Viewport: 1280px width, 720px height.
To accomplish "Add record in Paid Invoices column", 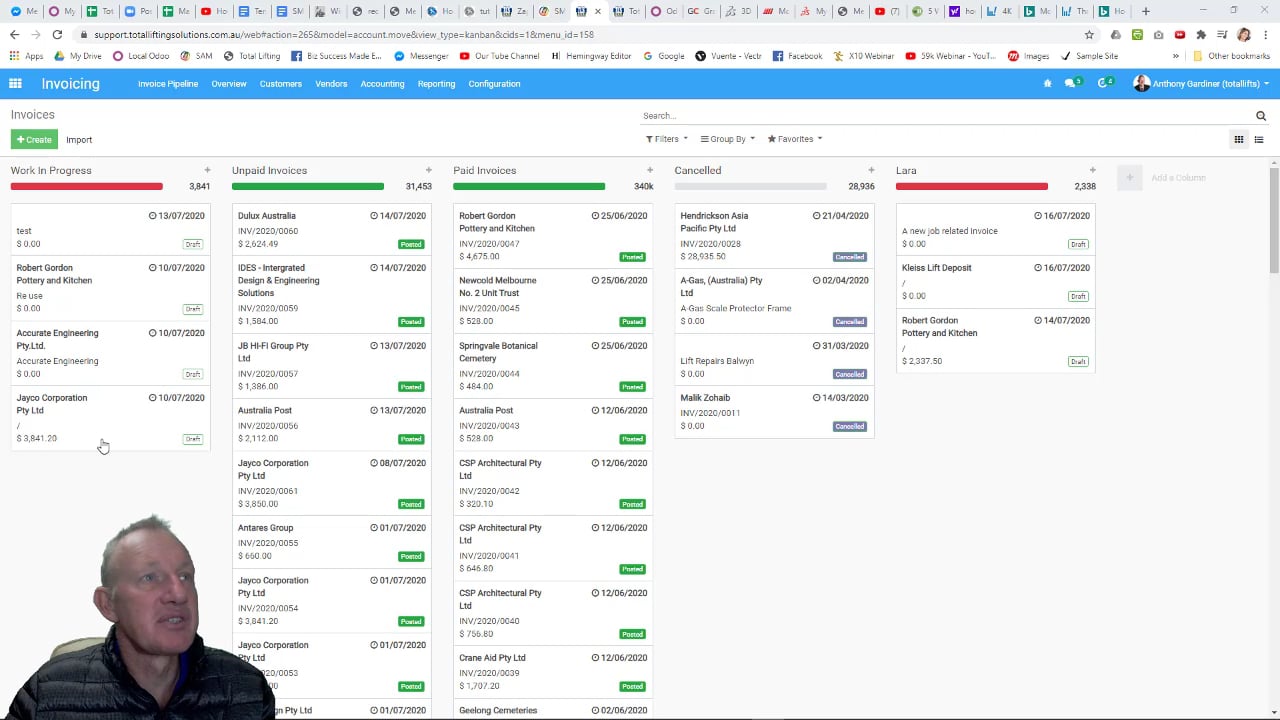I will (x=649, y=170).
